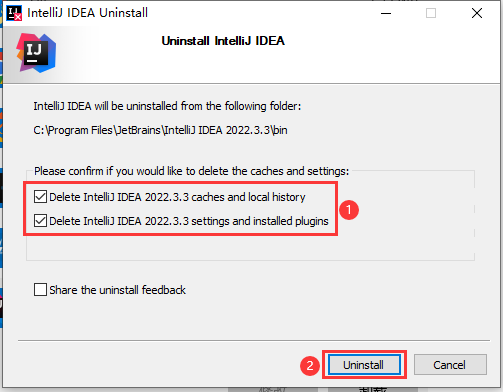
Task: Click the title bar uninstaller icon
Action: tap(14, 13)
